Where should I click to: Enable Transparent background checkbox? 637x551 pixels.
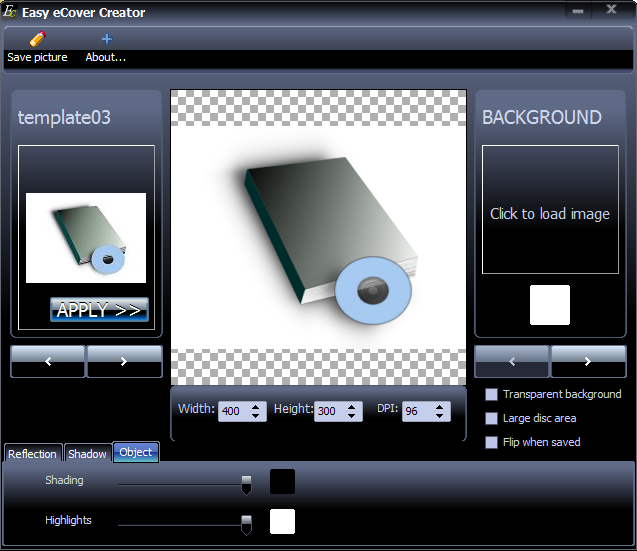pos(492,395)
